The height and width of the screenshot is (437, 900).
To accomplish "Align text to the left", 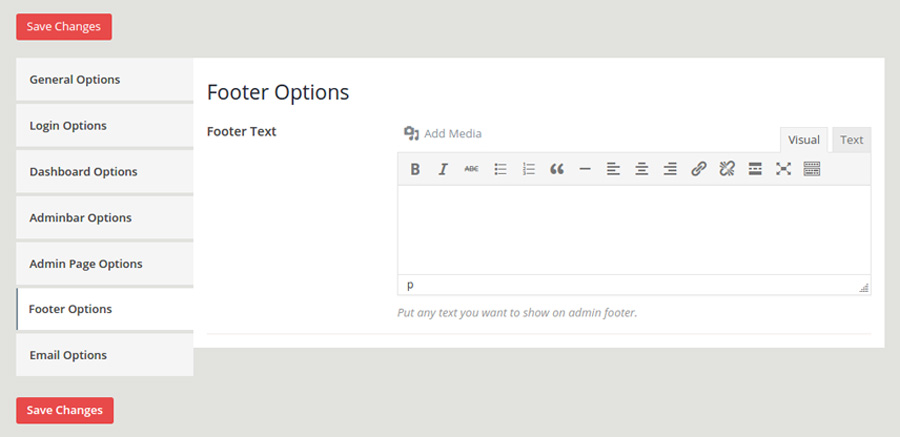I will 613,169.
